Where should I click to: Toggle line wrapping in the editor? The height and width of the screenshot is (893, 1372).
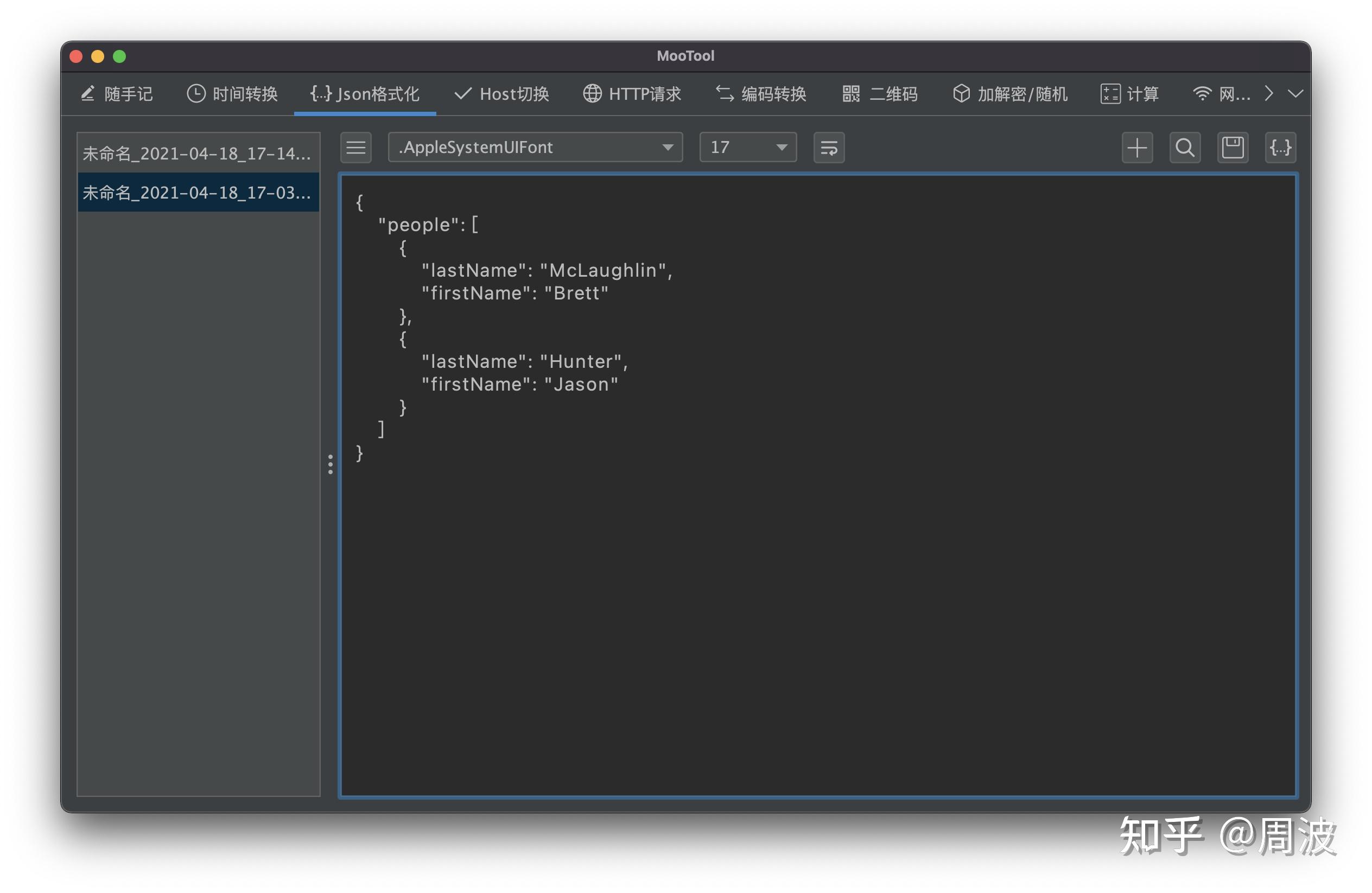click(x=828, y=148)
